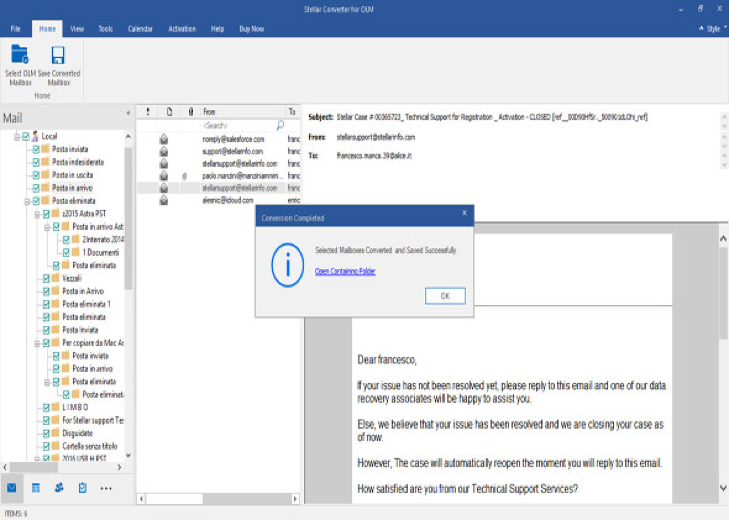The height and width of the screenshot is (520, 729).
Task: Click envelope icon of icloud.com email
Action: [164, 200]
